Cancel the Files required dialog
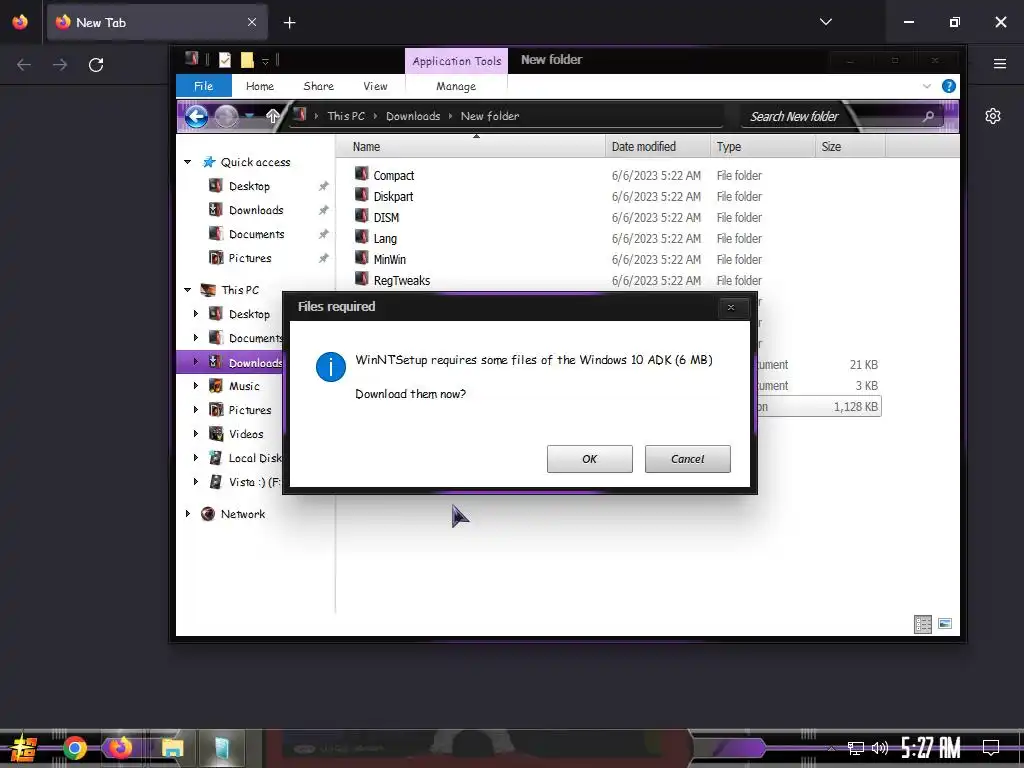Viewport: 1024px width, 768px height. pos(687,459)
